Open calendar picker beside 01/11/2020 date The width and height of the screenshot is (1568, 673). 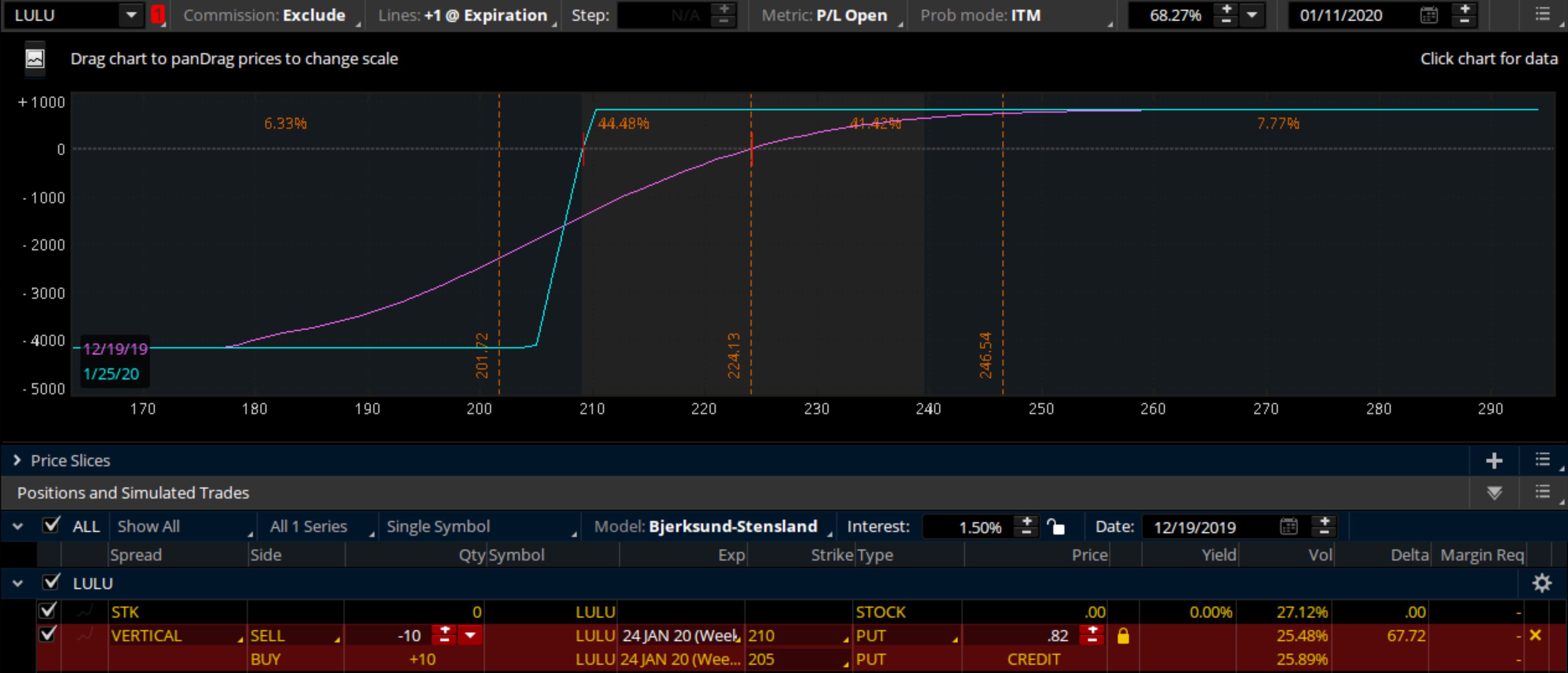click(x=1429, y=15)
